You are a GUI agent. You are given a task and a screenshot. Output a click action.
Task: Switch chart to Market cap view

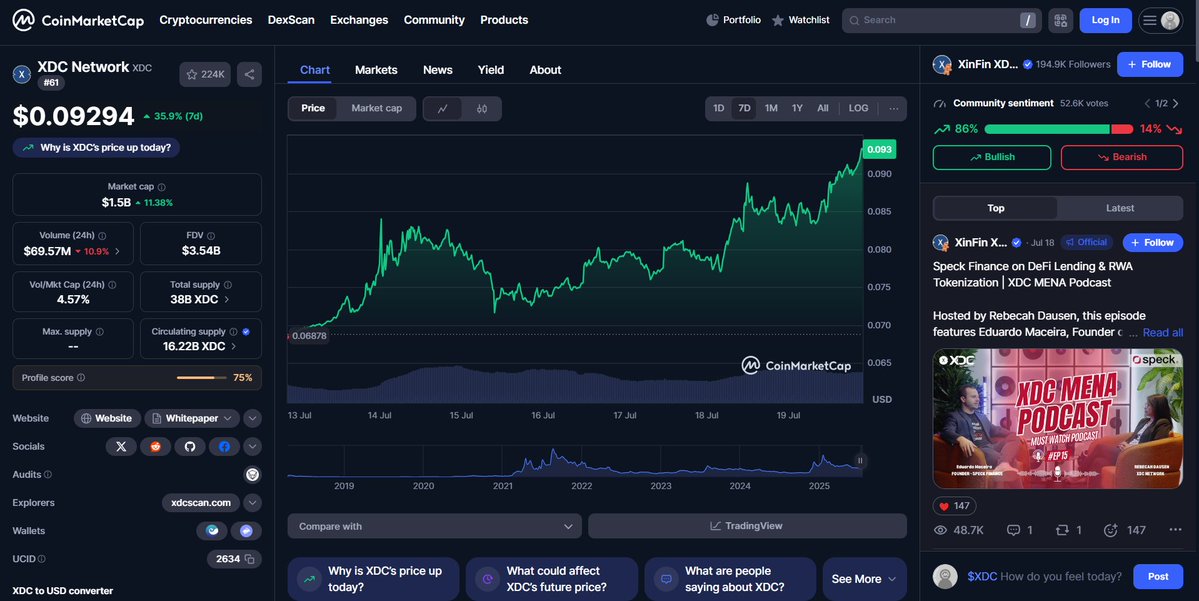pyautogui.click(x=376, y=109)
